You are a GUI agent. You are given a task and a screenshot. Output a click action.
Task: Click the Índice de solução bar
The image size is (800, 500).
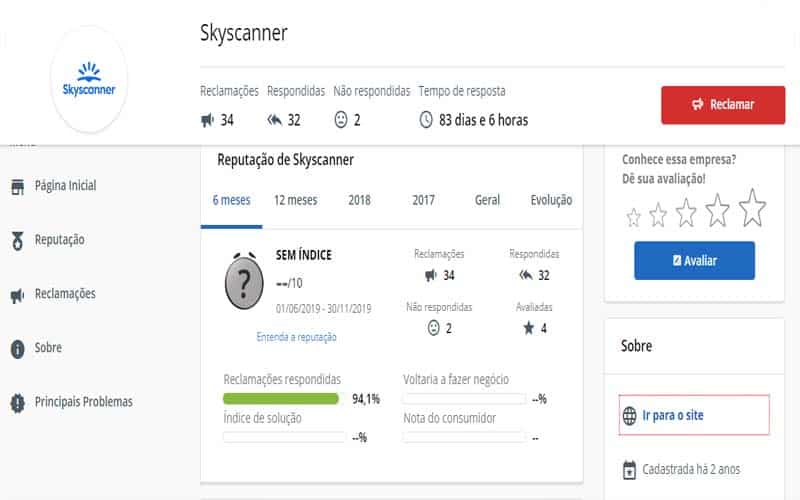[x=285, y=437]
